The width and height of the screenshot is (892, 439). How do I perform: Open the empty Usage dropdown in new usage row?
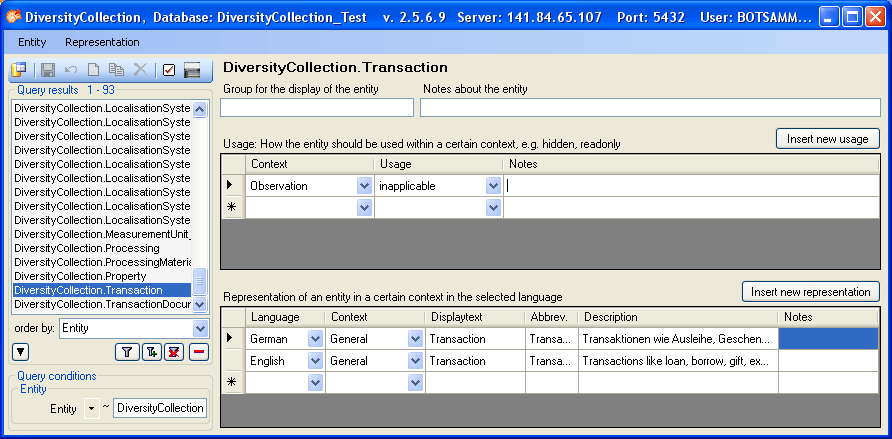coord(494,208)
